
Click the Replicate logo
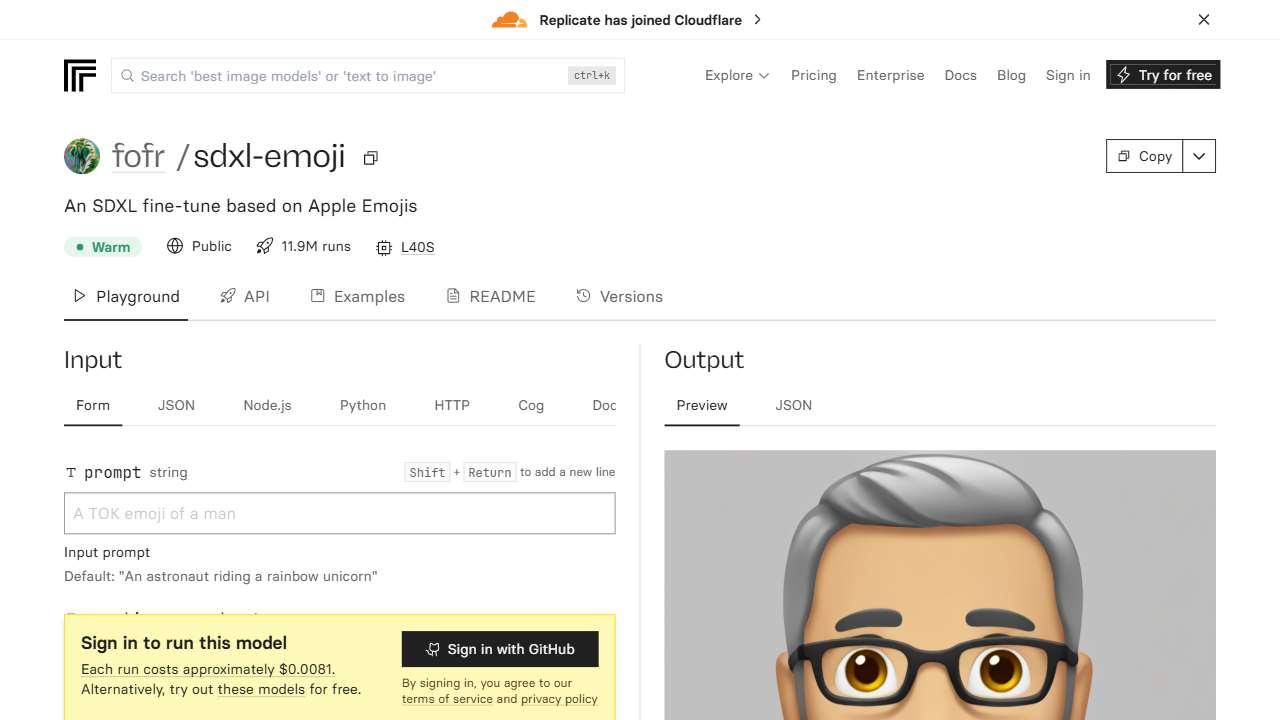[79, 75]
